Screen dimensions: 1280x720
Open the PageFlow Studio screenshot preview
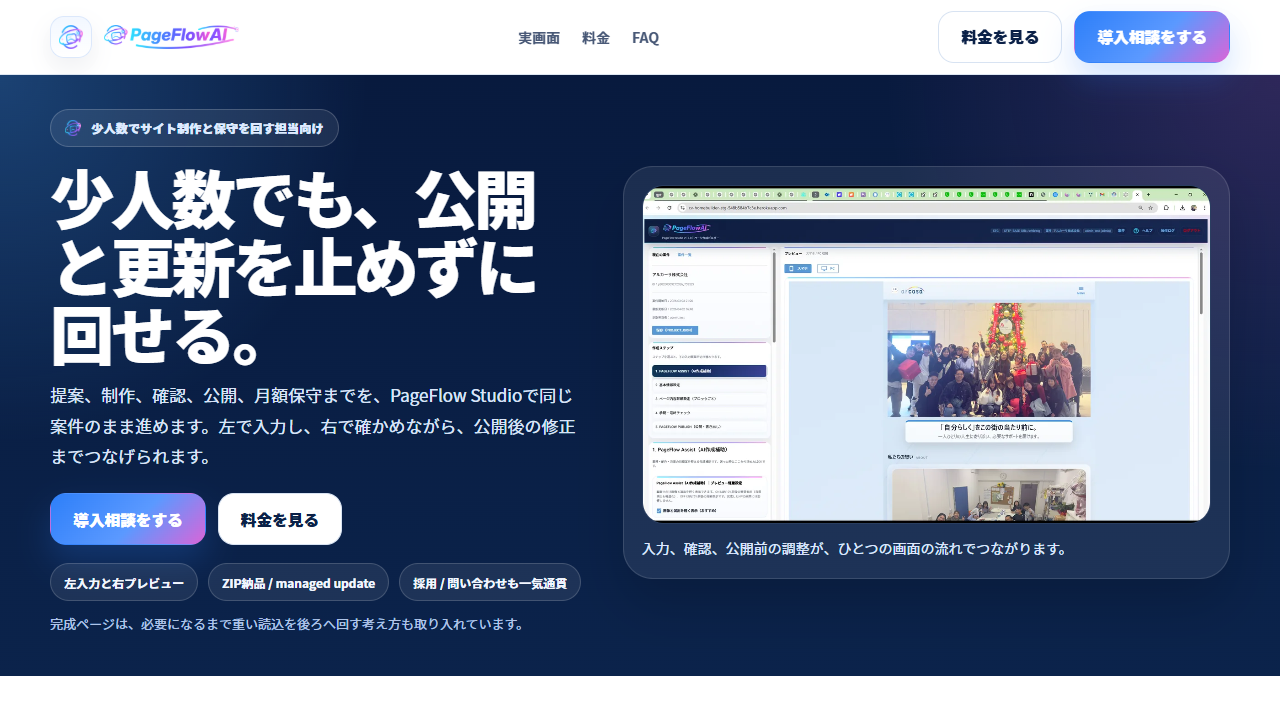[926, 354]
